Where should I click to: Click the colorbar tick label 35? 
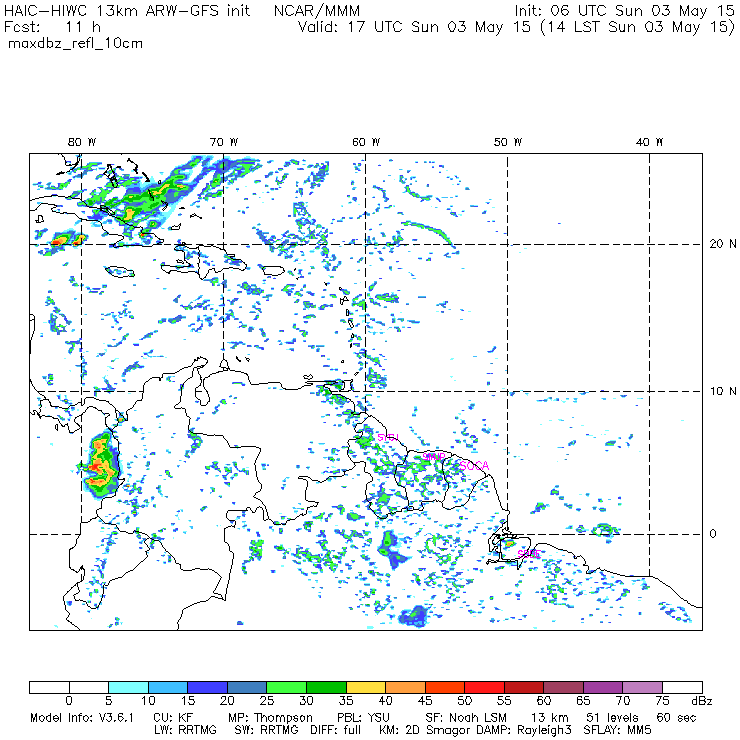tap(346, 701)
